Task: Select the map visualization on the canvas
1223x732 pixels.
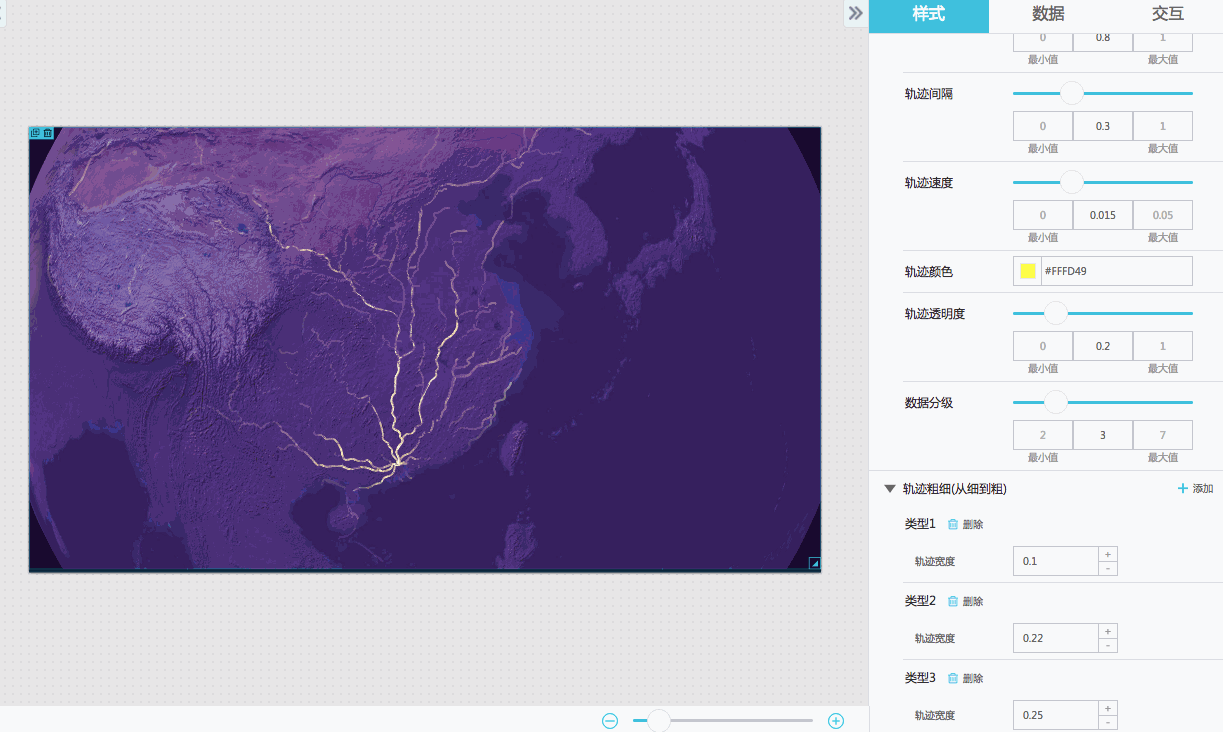Action: click(425, 349)
